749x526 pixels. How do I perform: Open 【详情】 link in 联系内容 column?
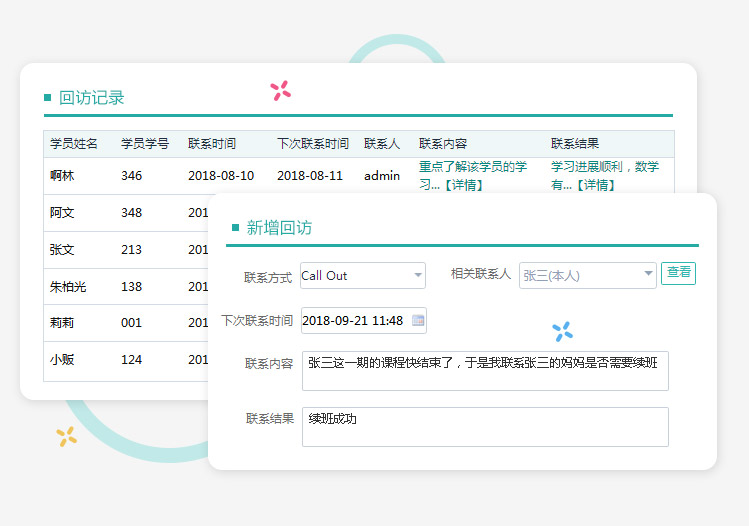coord(463,185)
